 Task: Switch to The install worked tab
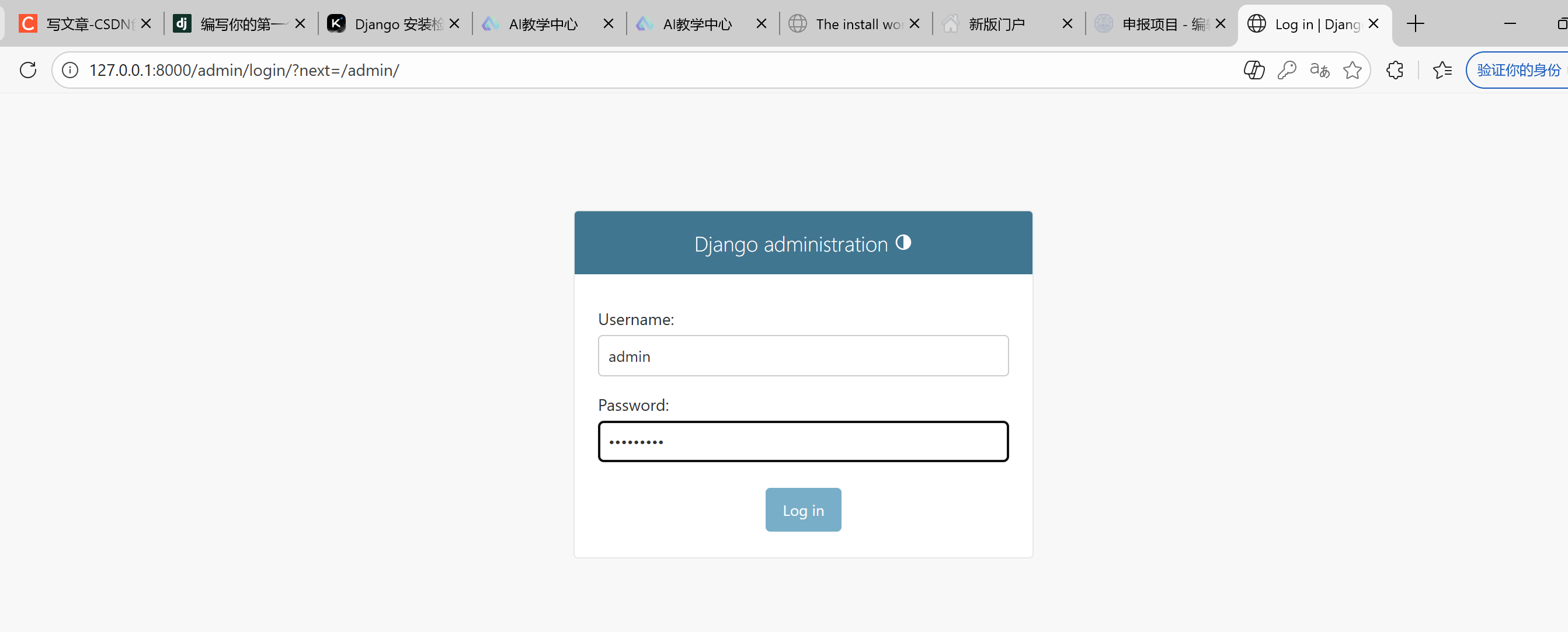(849, 25)
